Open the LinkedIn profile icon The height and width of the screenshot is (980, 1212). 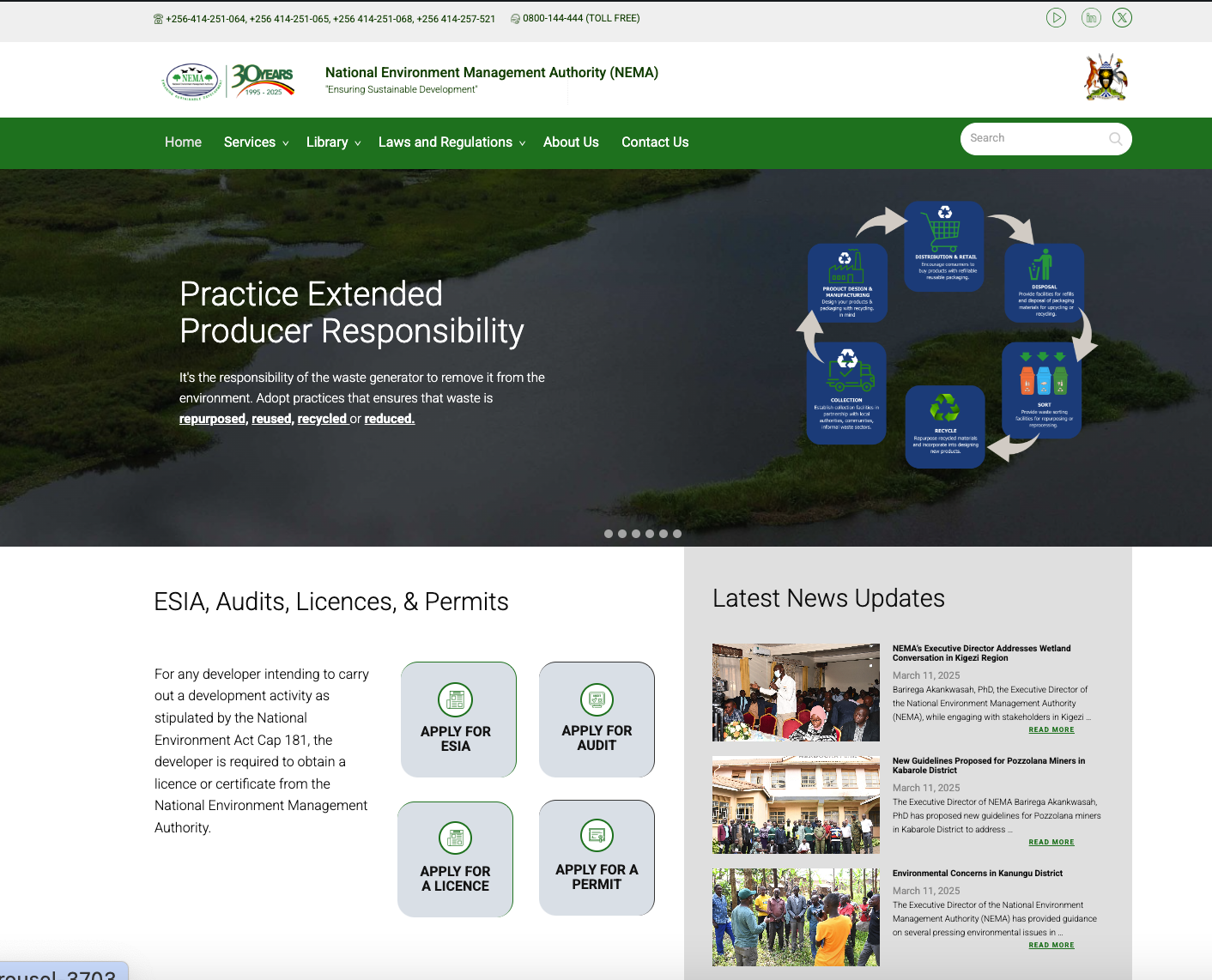point(1090,17)
